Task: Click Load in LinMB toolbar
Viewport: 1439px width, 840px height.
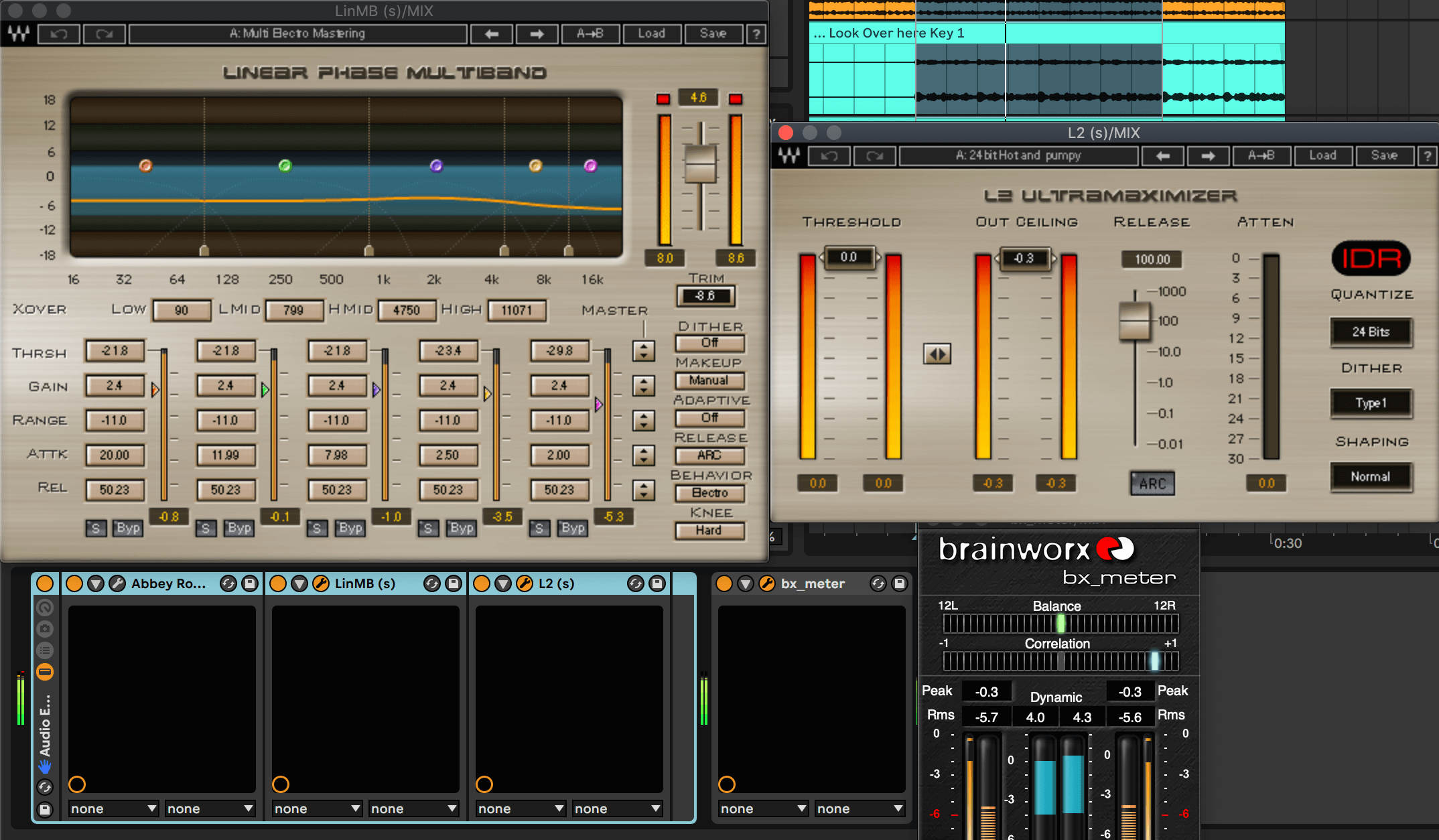Action: pyautogui.click(x=651, y=33)
